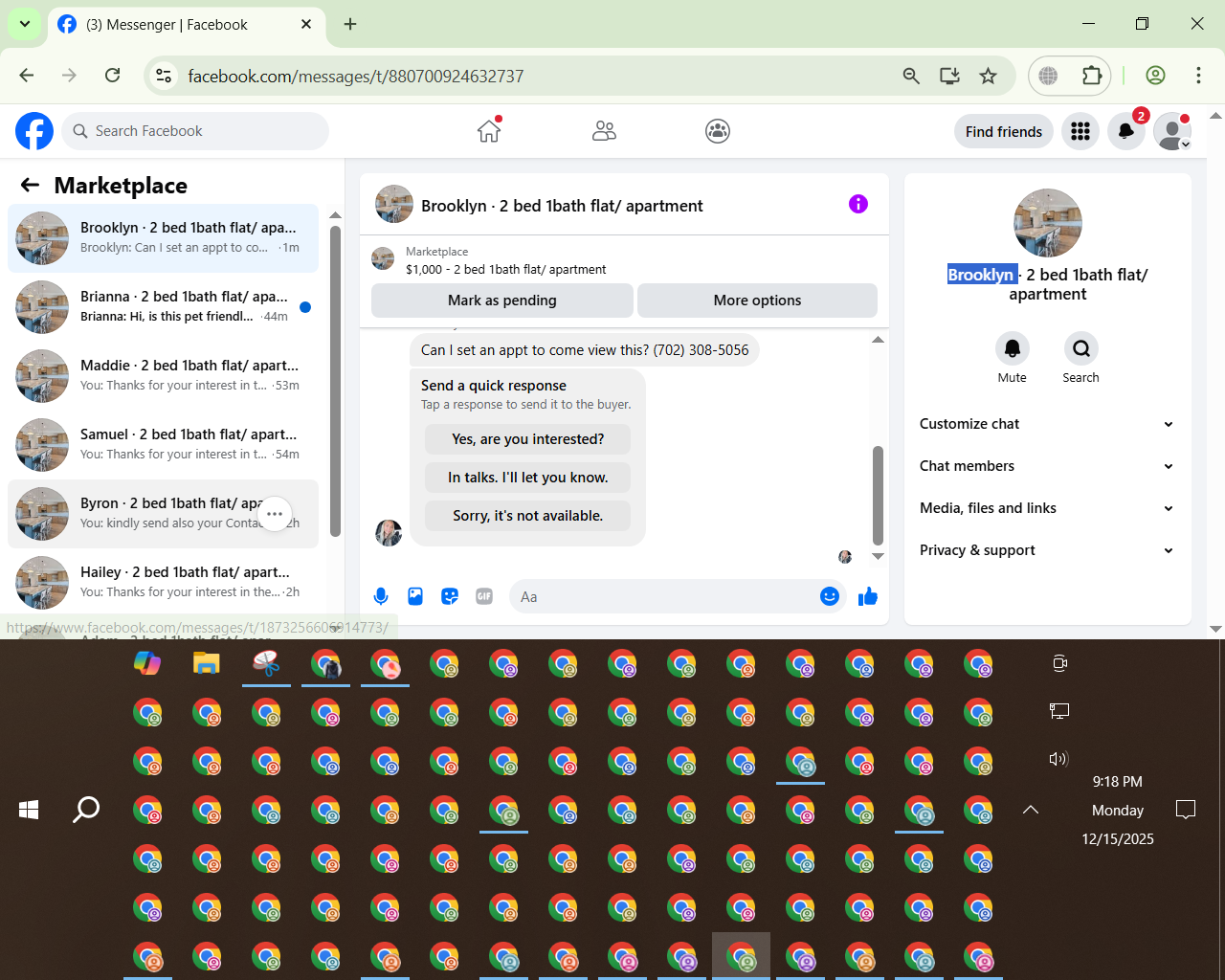This screenshot has height=980, width=1225.
Task: View site information icon in address bar
Action: pos(165,76)
